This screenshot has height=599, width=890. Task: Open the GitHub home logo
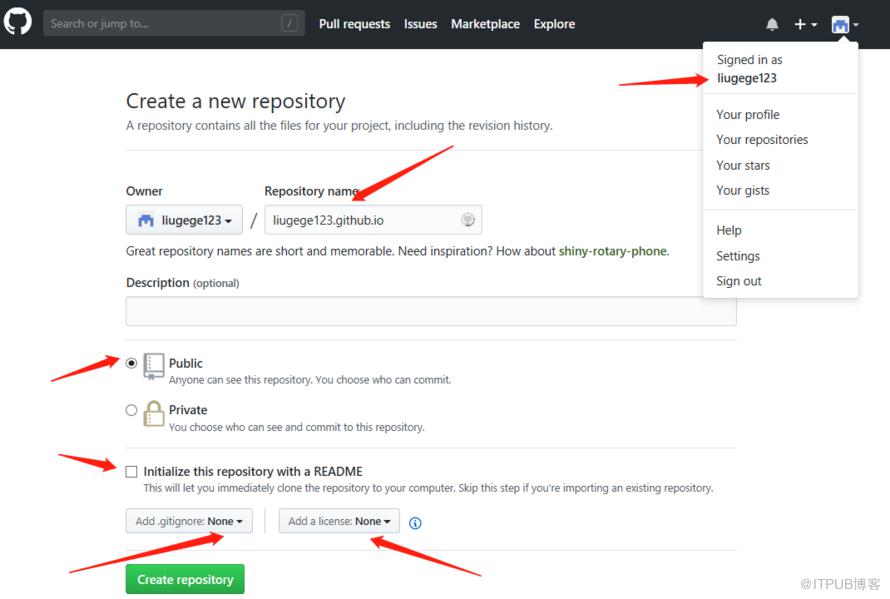point(18,23)
